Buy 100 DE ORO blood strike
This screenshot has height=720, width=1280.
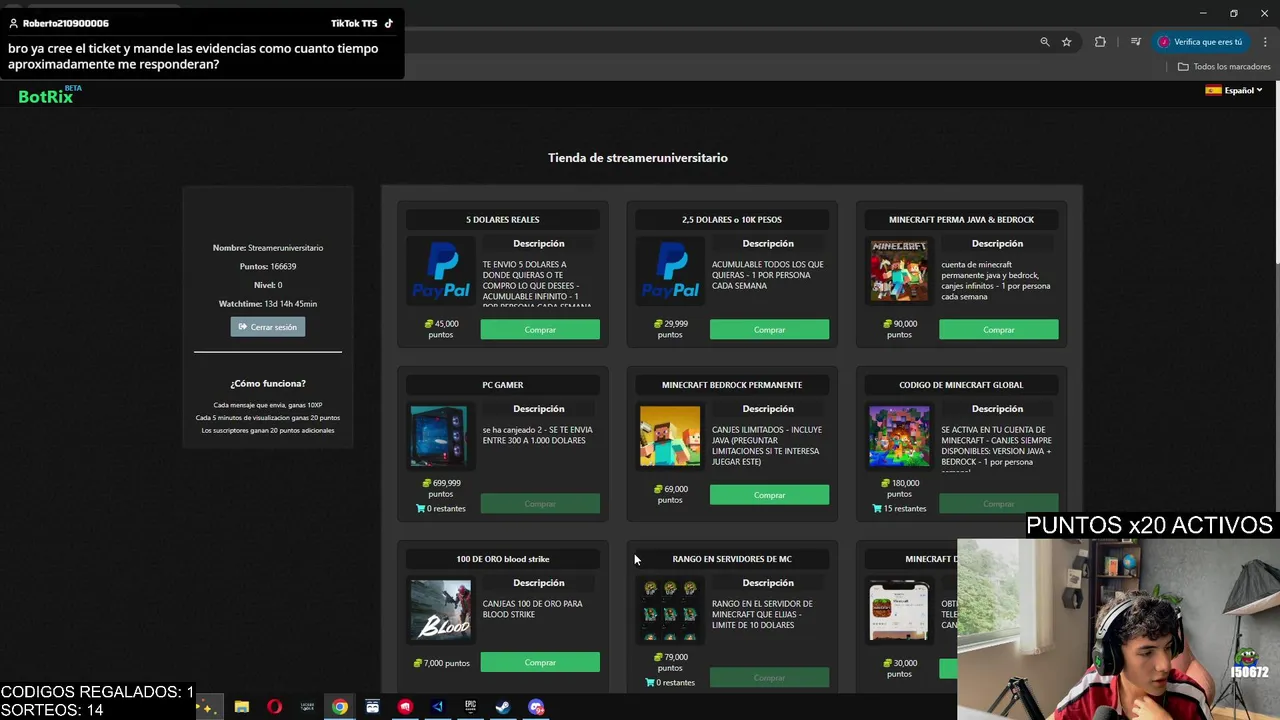coord(540,662)
